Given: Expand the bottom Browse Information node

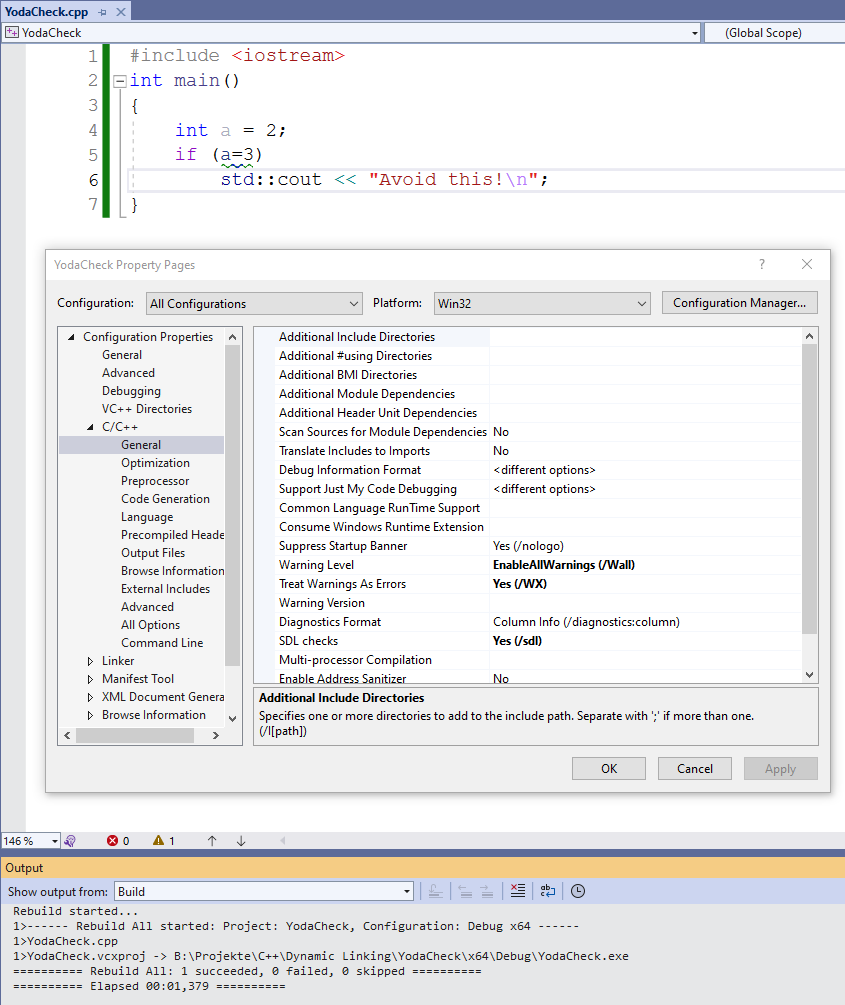Looking at the screenshot, I should point(90,715).
